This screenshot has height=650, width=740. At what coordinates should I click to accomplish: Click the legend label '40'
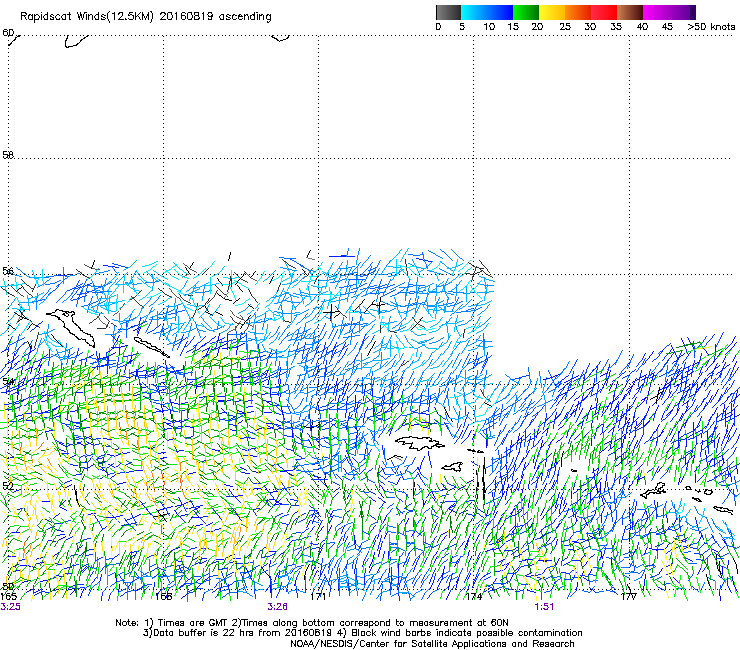[x=642, y=27]
